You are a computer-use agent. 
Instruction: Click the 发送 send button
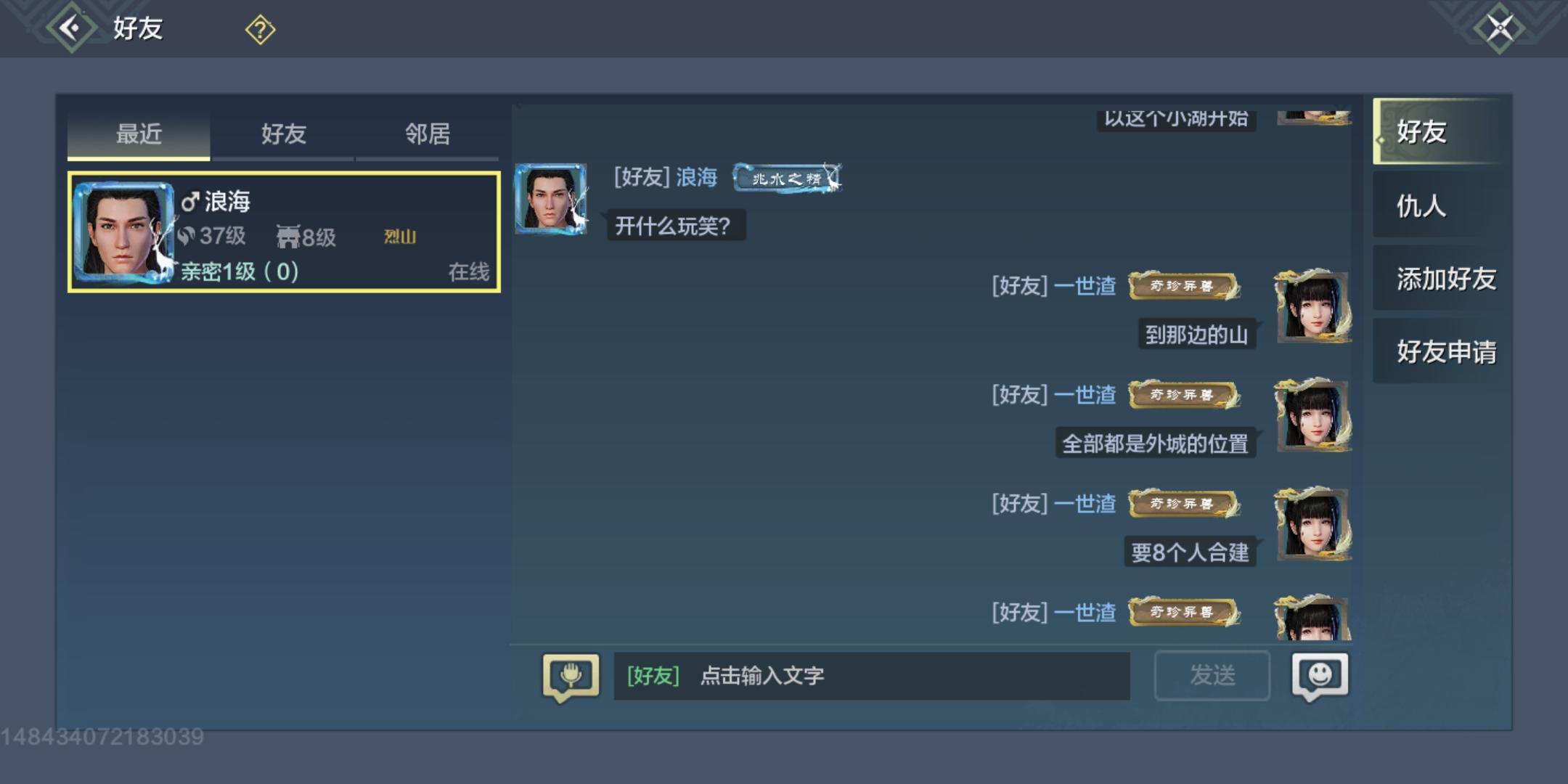tap(1212, 675)
